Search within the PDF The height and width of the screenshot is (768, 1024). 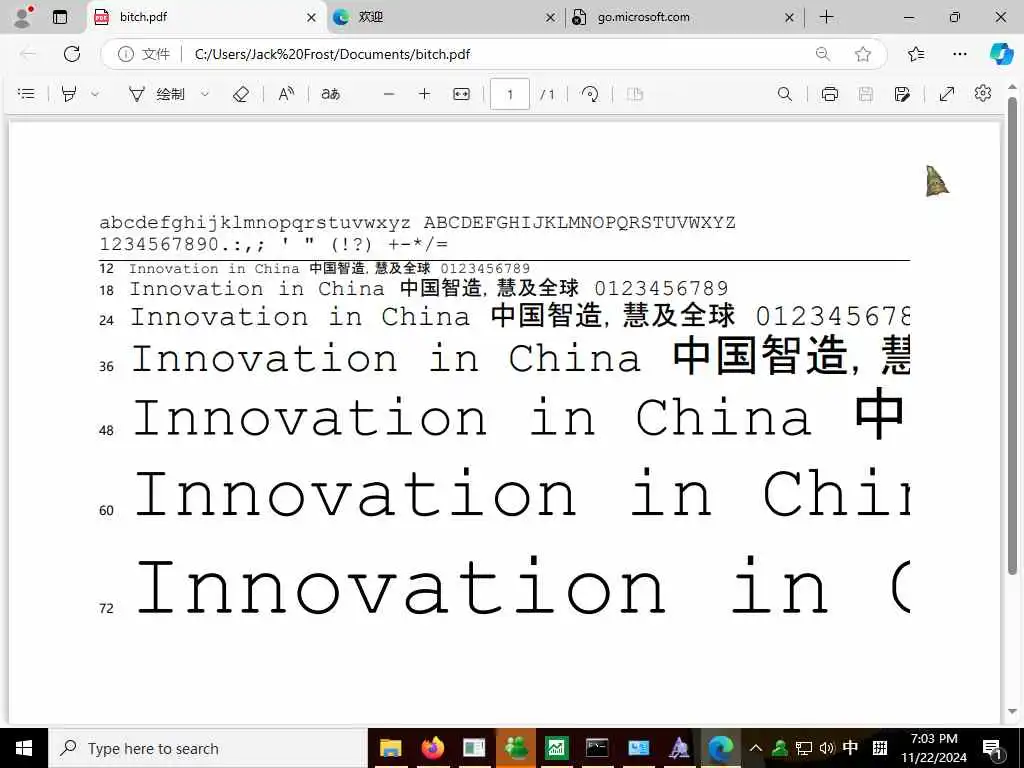[x=785, y=94]
